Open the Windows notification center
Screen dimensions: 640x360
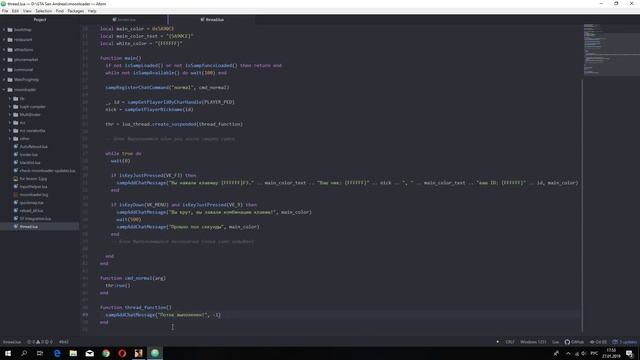pos(629,353)
